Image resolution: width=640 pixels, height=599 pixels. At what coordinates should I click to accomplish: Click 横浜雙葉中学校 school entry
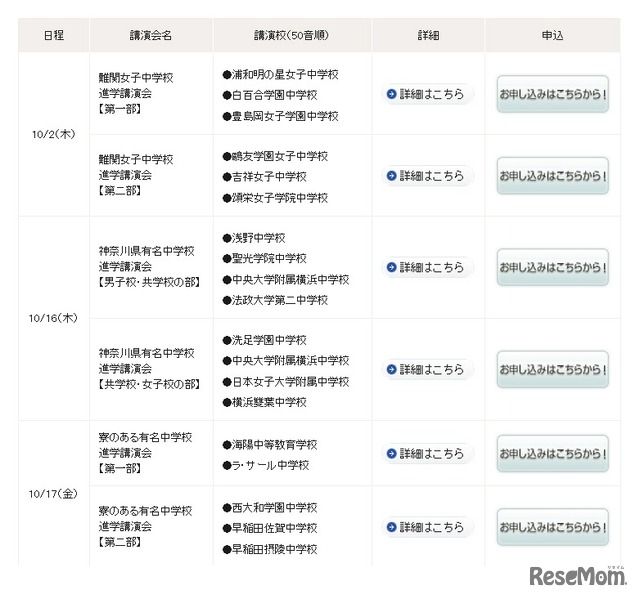click(264, 403)
